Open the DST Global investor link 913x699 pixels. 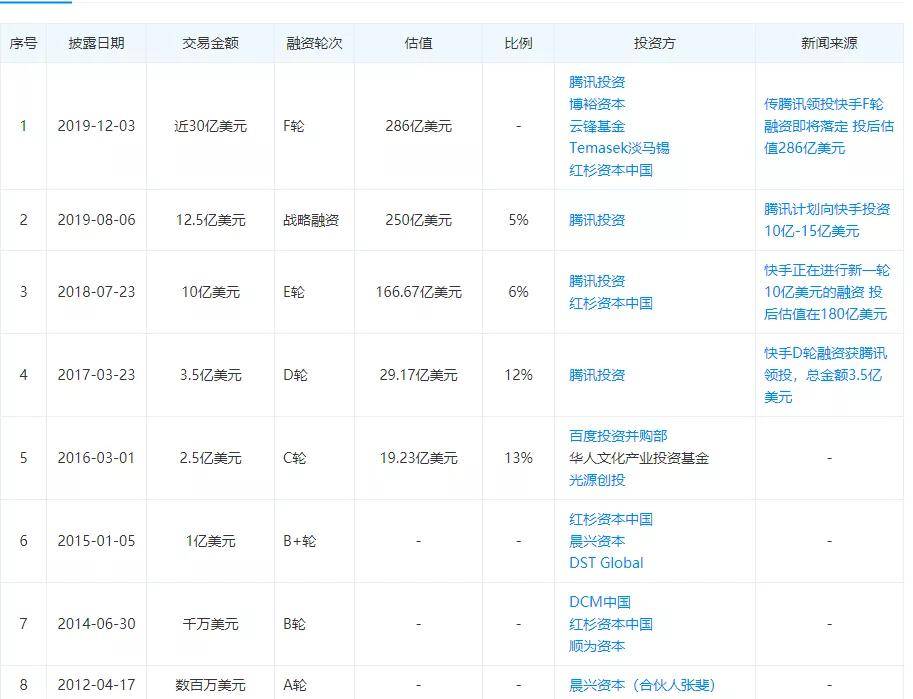point(606,563)
